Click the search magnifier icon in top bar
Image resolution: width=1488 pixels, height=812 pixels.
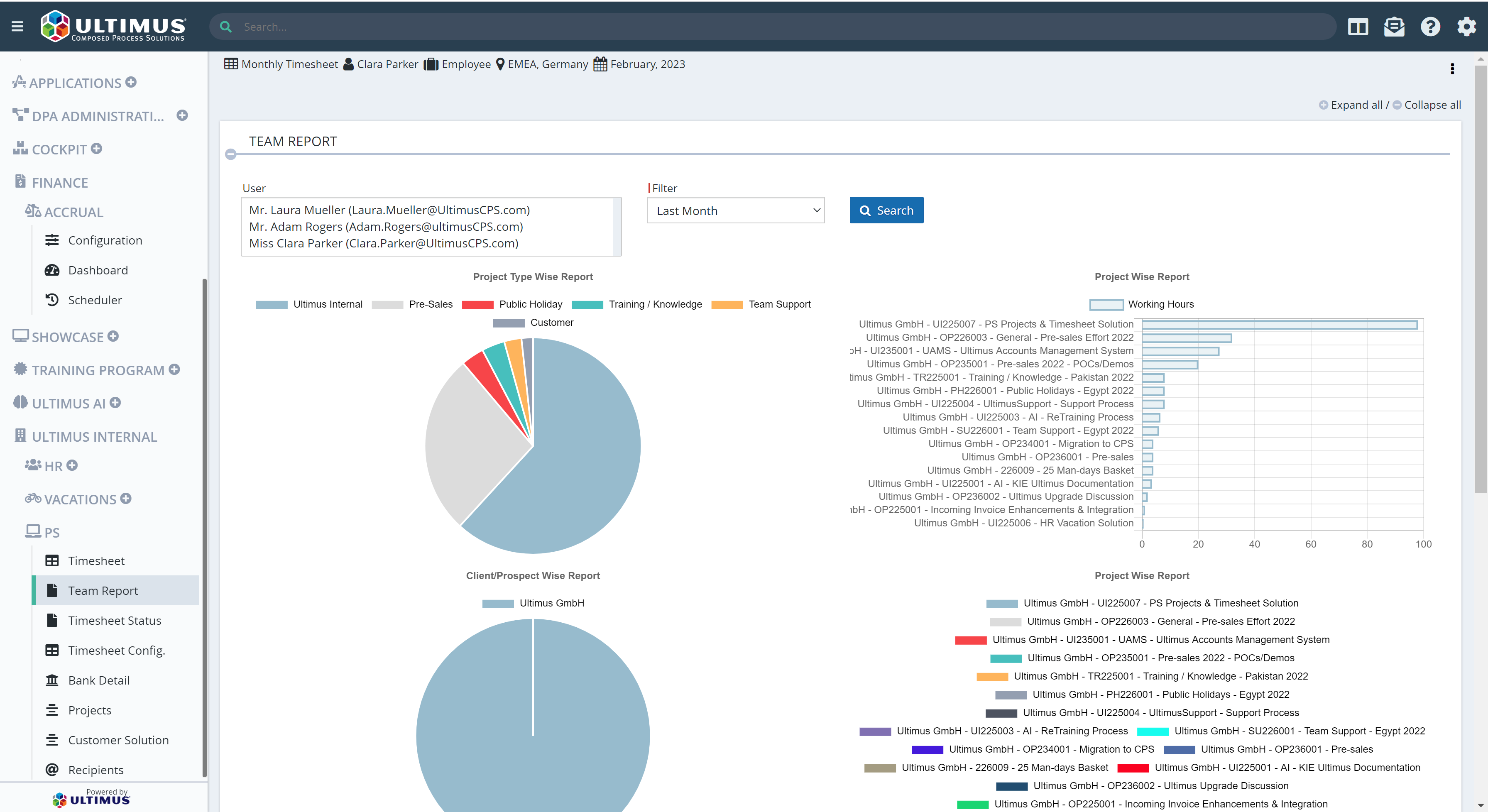[226, 27]
